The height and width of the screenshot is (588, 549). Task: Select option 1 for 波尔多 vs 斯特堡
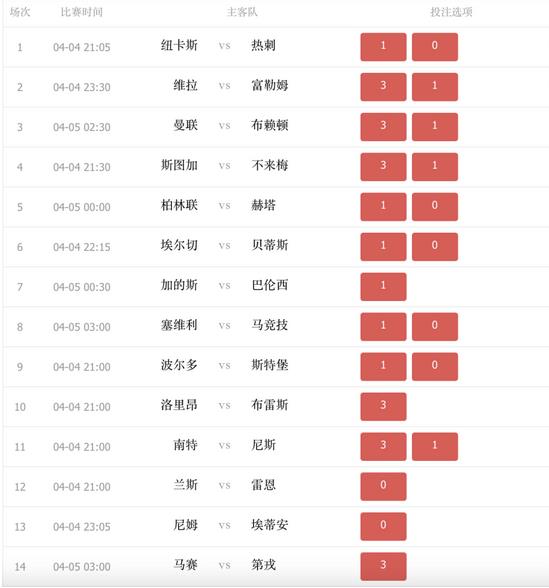[x=383, y=367]
